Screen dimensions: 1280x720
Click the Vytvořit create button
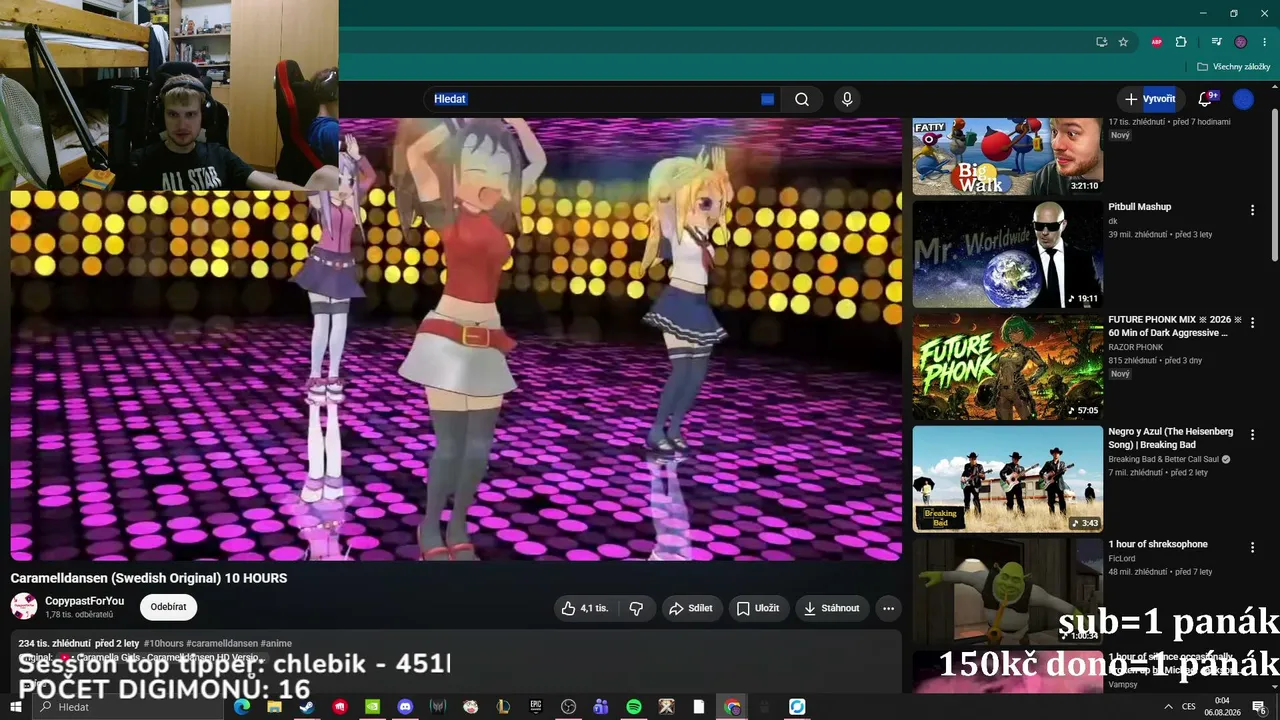tap(1150, 99)
